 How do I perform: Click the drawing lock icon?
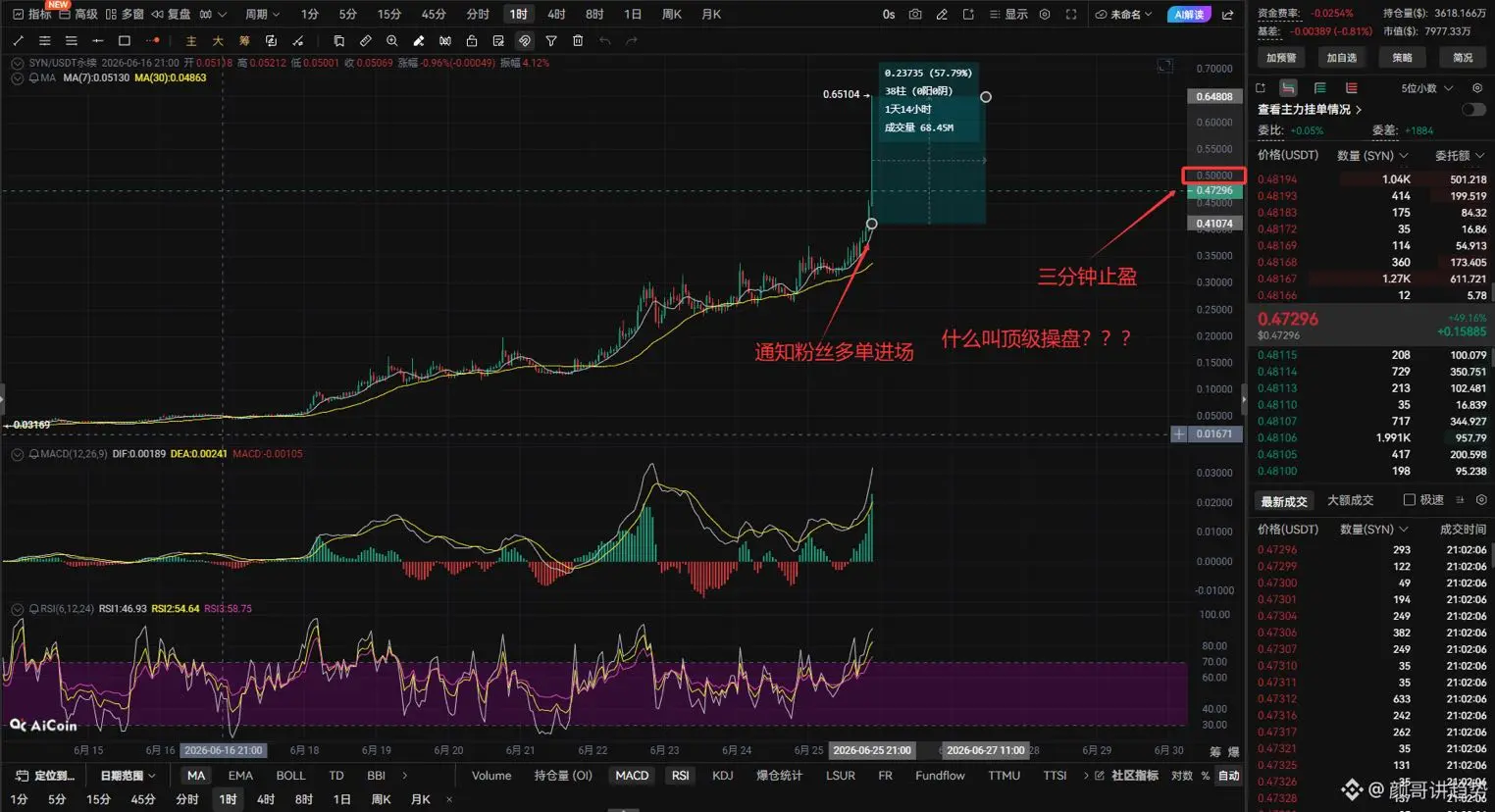(472, 41)
